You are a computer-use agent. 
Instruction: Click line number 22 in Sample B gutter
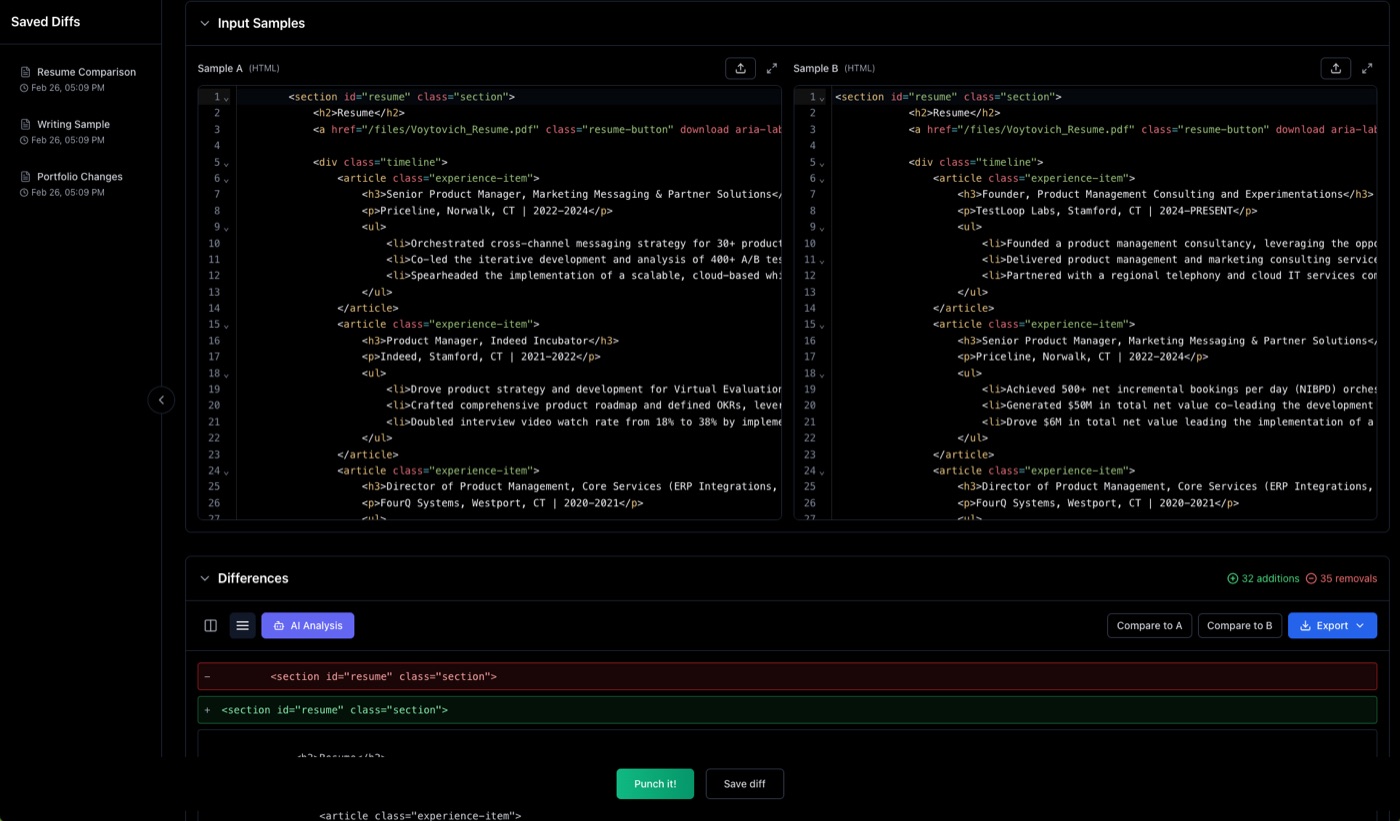(810, 438)
